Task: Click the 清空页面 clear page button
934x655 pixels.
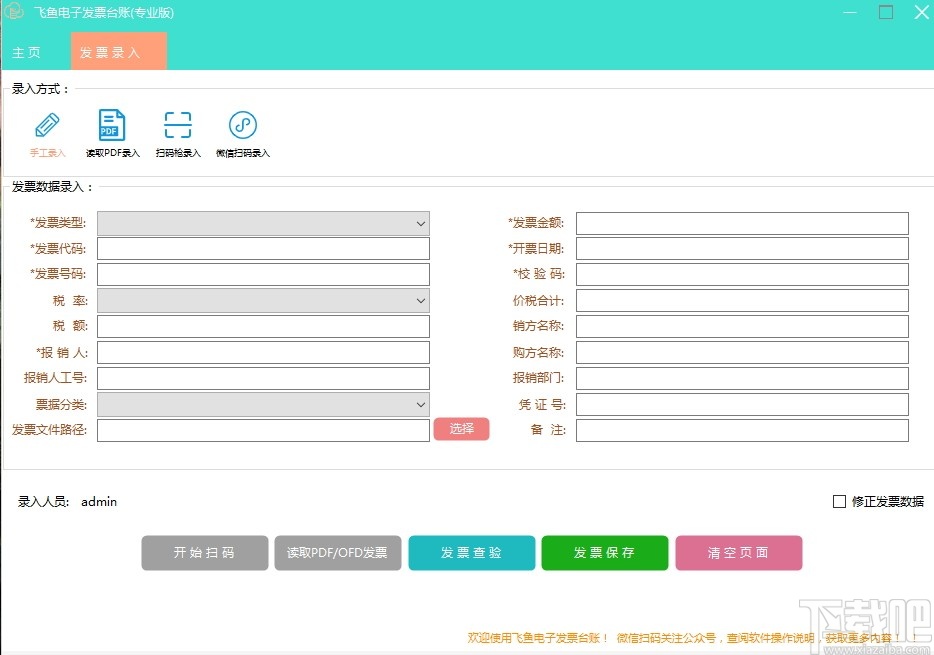Action: tap(738, 552)
